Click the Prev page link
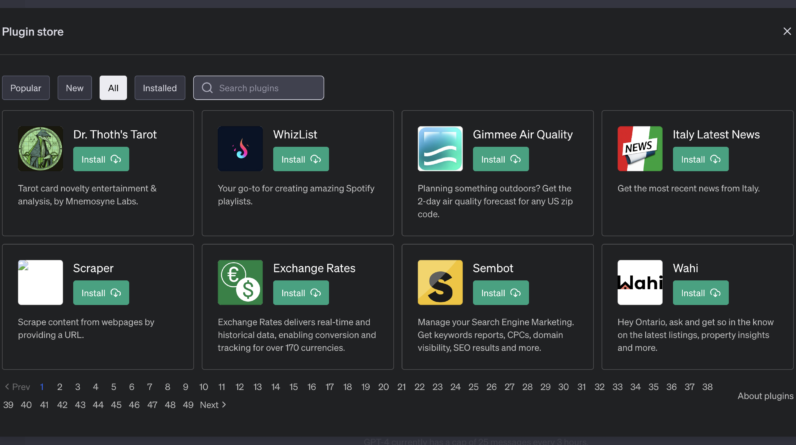The height and width of the screenshot is (445, 796). pos(17,387)
